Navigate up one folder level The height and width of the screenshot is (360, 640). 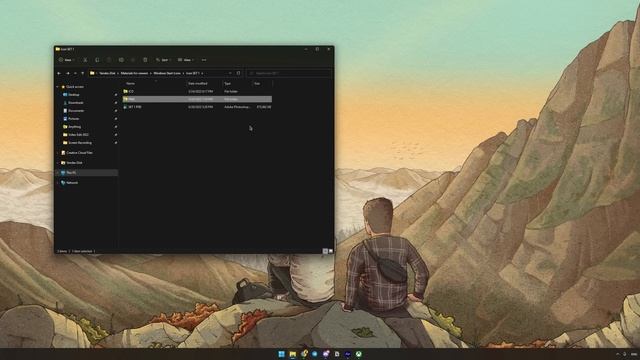pyautogui.click(x=82, y=73)
